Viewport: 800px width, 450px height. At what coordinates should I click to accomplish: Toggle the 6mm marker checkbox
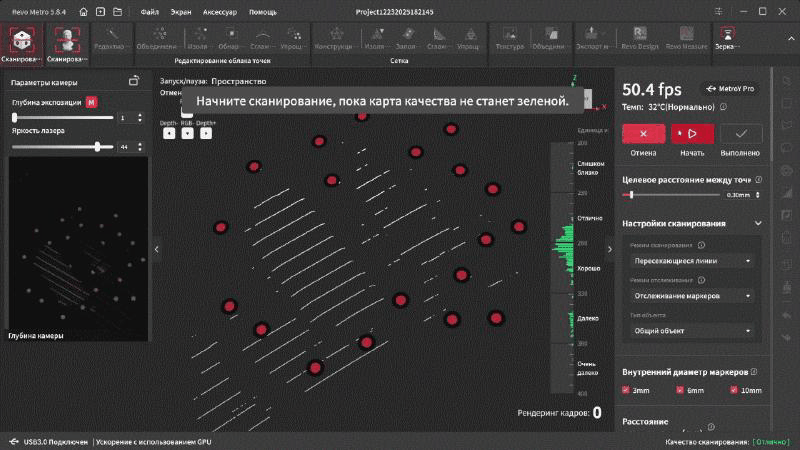pyautogui.click(x=680, y=390)
